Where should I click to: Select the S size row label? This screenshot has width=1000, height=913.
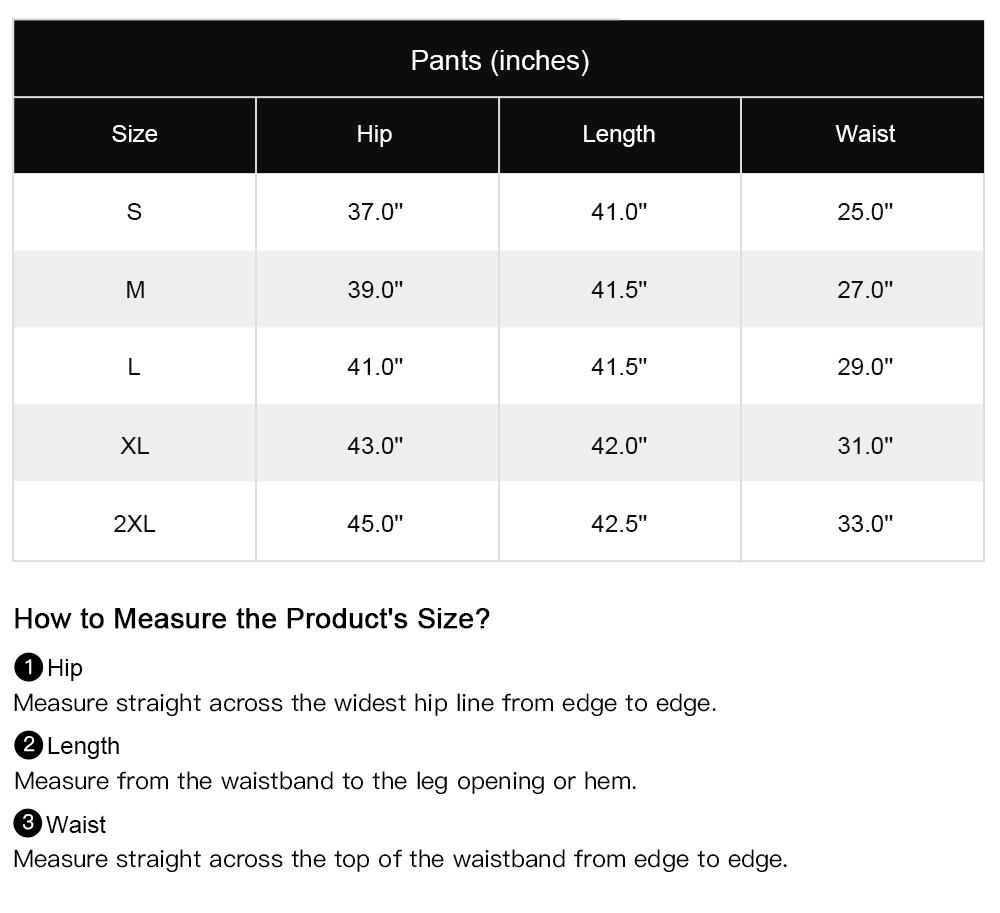[134, 212]
